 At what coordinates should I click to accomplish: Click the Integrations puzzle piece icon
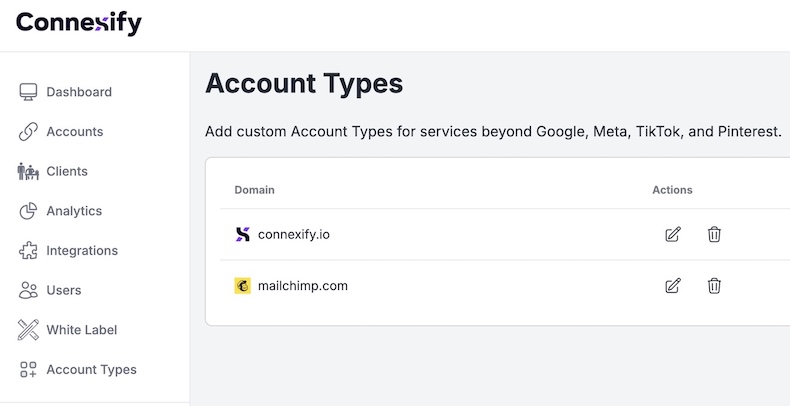[x=28, y=251]
